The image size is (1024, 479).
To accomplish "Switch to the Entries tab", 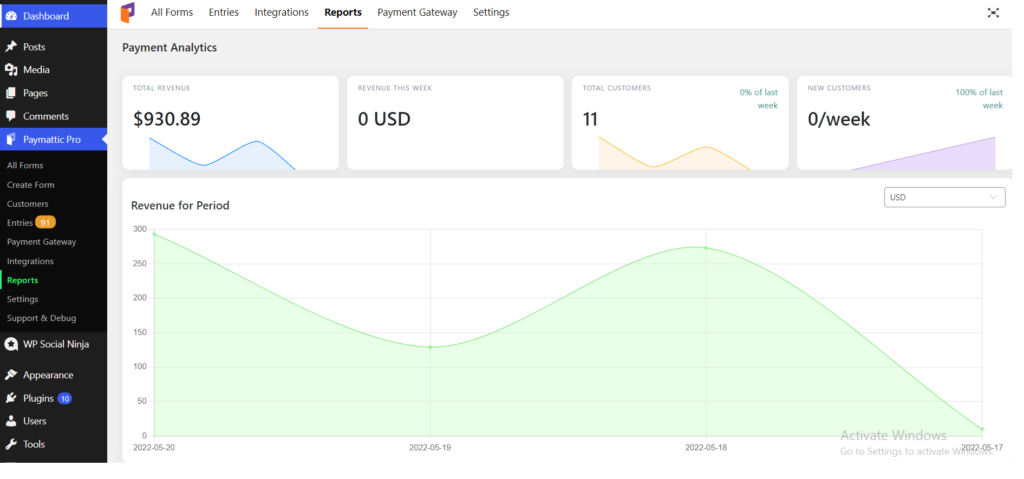I will 223,12.
